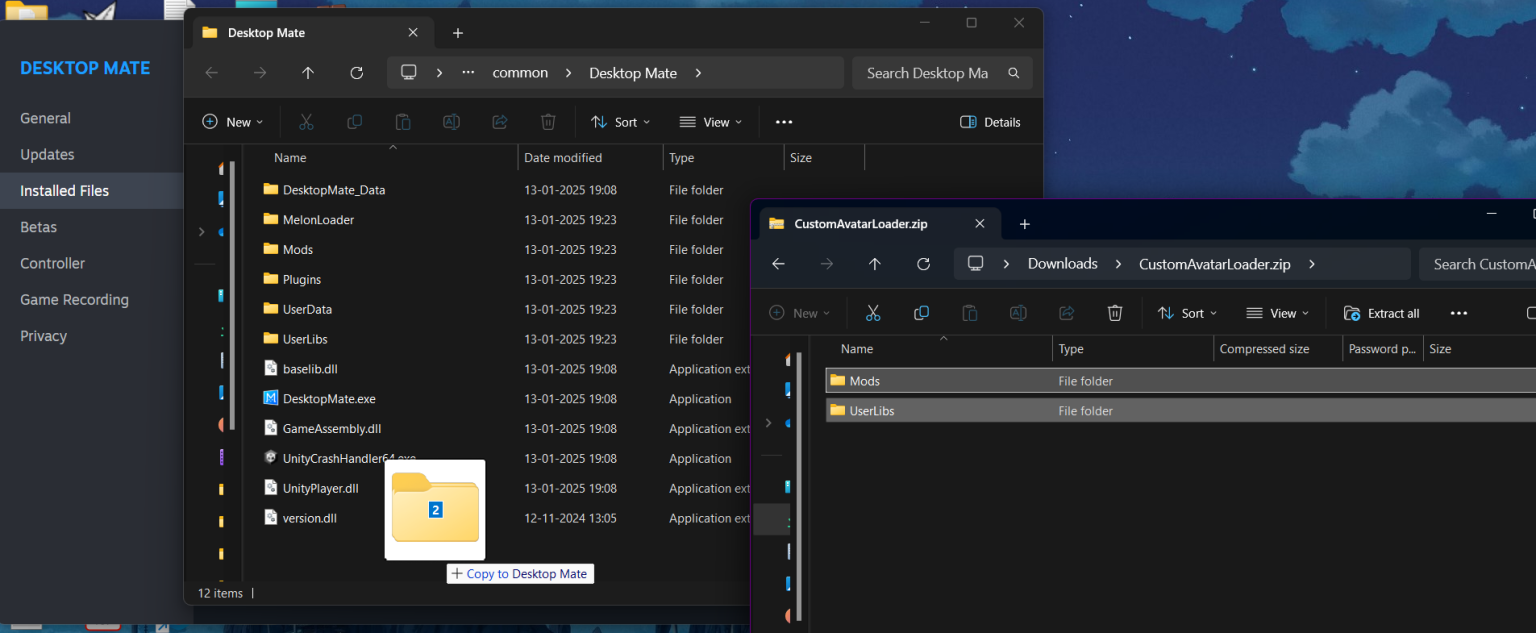Refresh the CustomAvatarLoader.zip window
This screenshot has height=633, width=1536.
[x=923, y=263]
